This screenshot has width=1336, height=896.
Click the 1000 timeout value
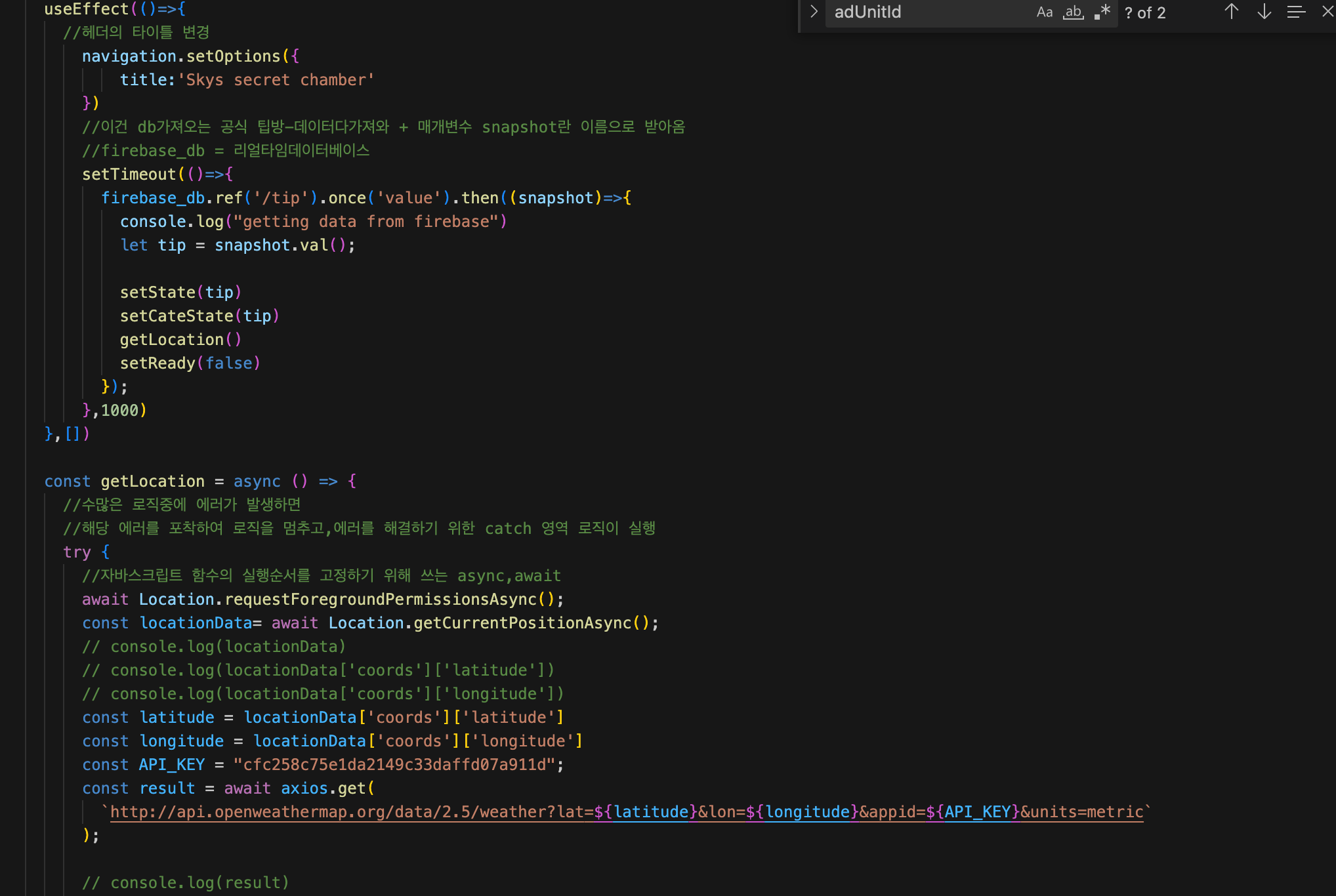click(119, 411)
